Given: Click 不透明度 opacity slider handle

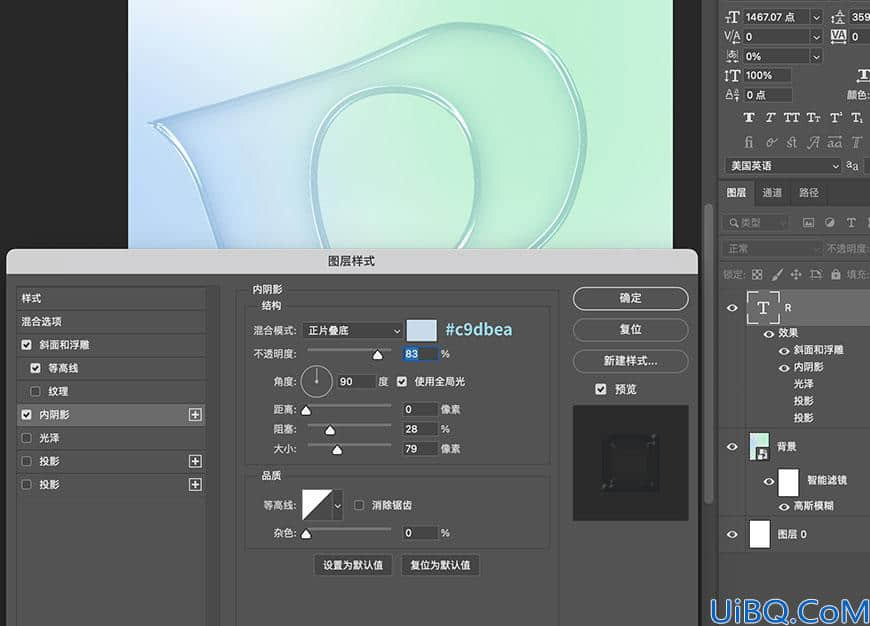Looking at the screenshot, I should click(377, 355).
